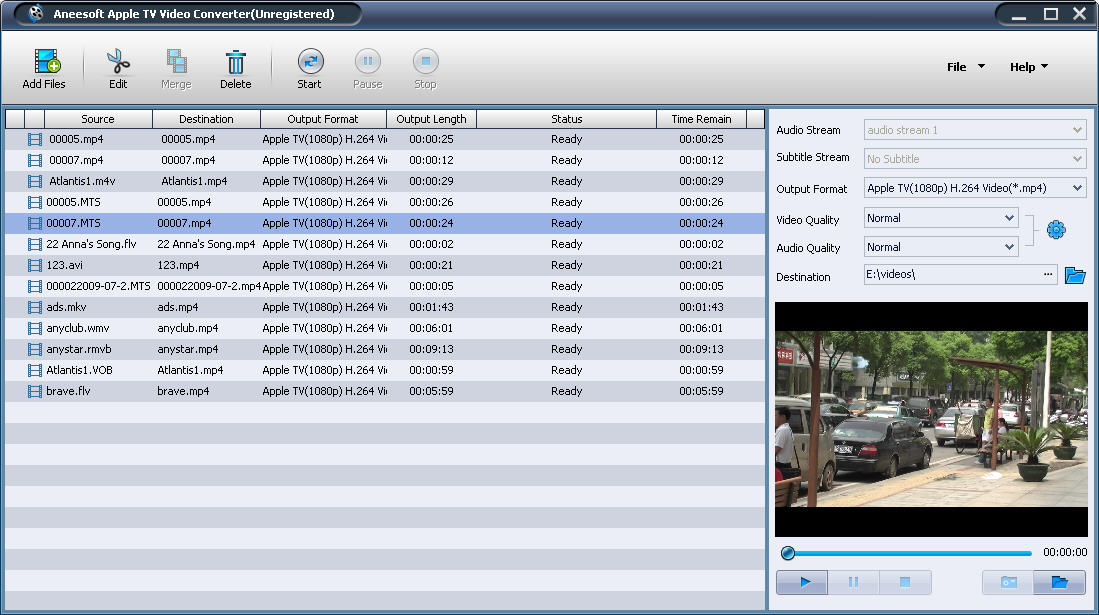Open destination folder icon beside path

coord(1074,275)
